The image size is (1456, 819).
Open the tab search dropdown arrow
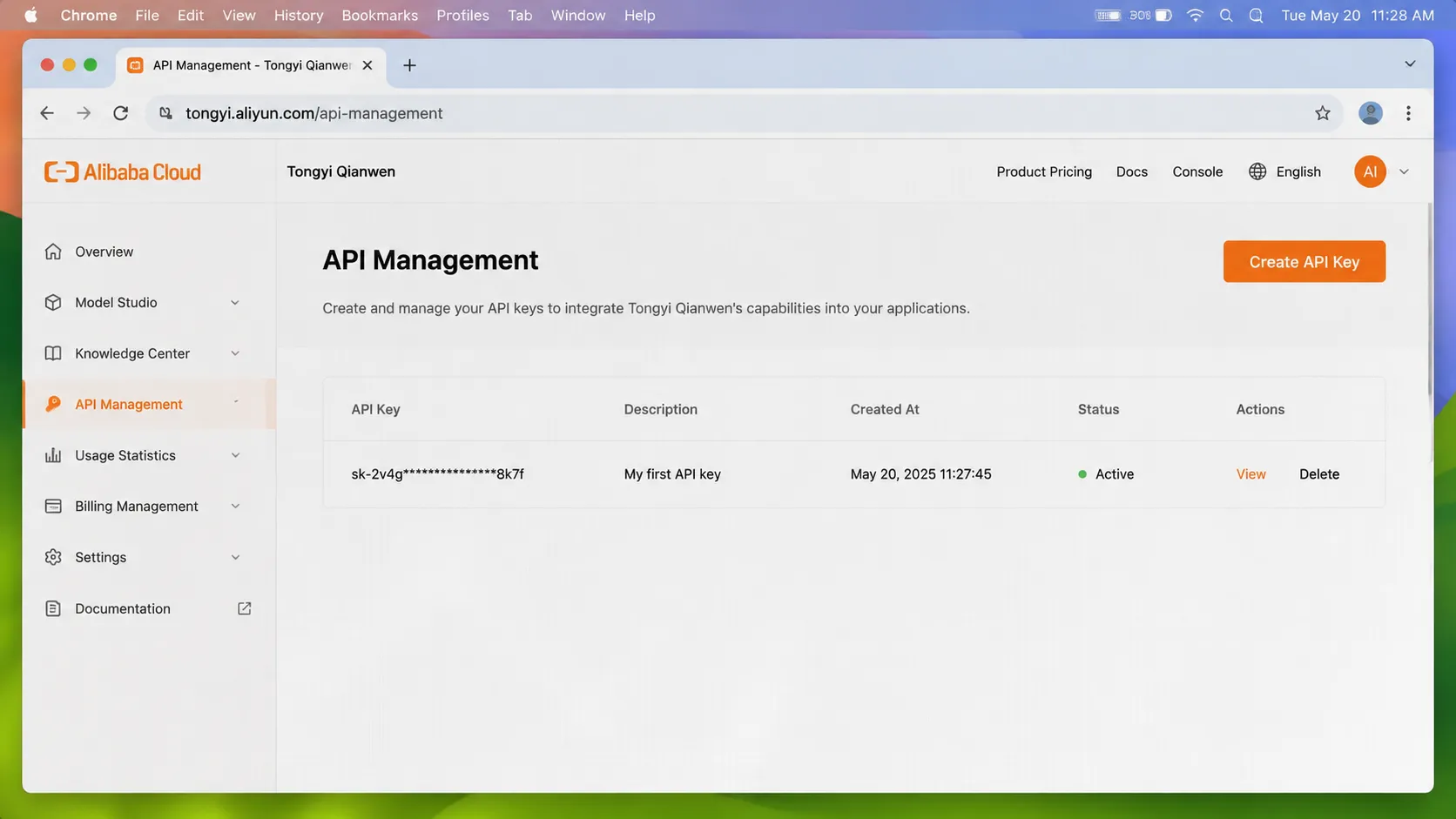(1410, 64)
